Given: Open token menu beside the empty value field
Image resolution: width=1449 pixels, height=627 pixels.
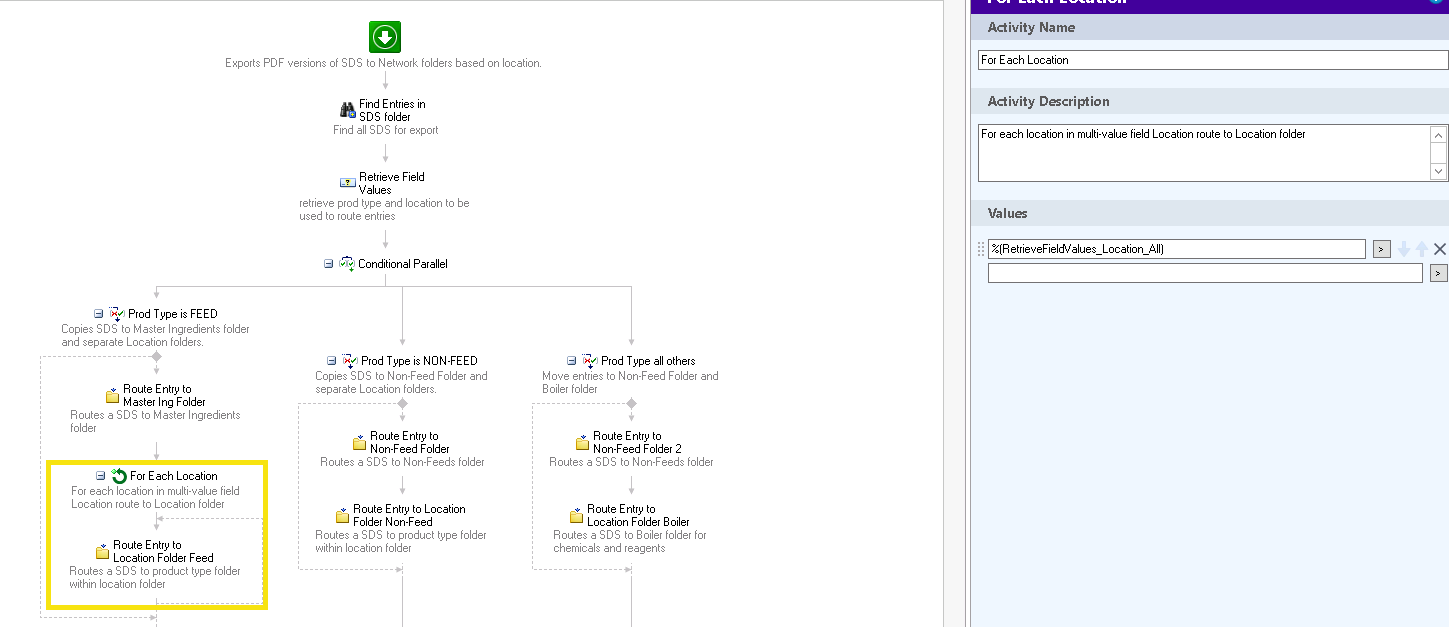Looking at the screenshot, I should coord(1439,273).
